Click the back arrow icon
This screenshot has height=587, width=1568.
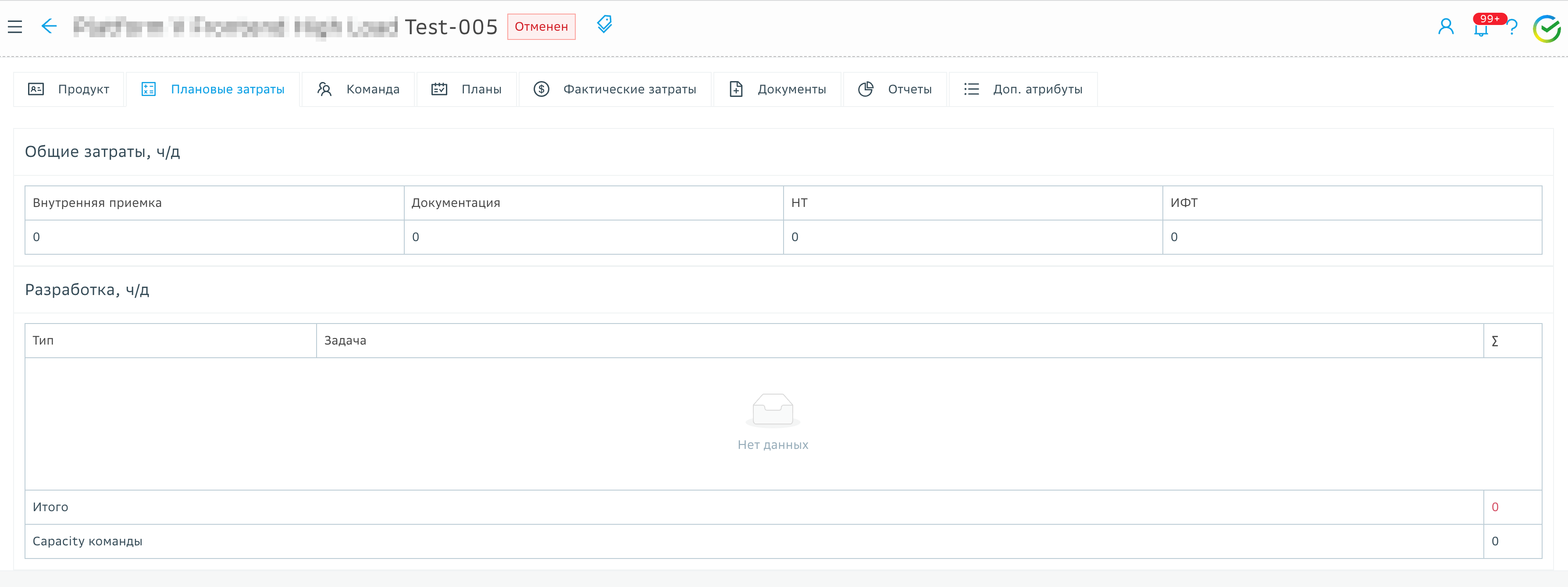(49, 26)
